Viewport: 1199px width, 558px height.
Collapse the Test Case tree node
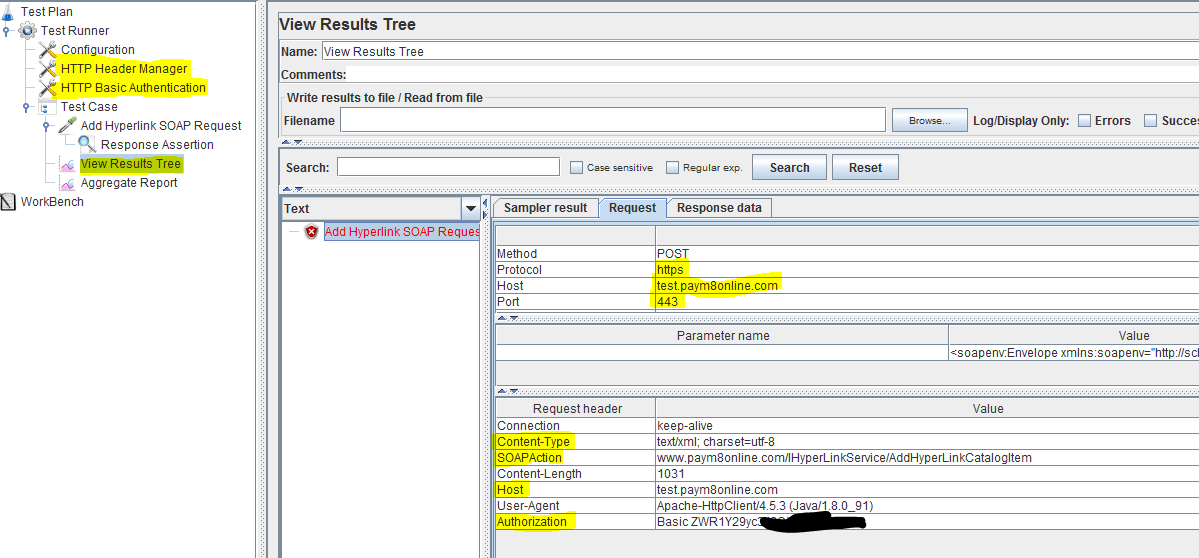[25, 107]
